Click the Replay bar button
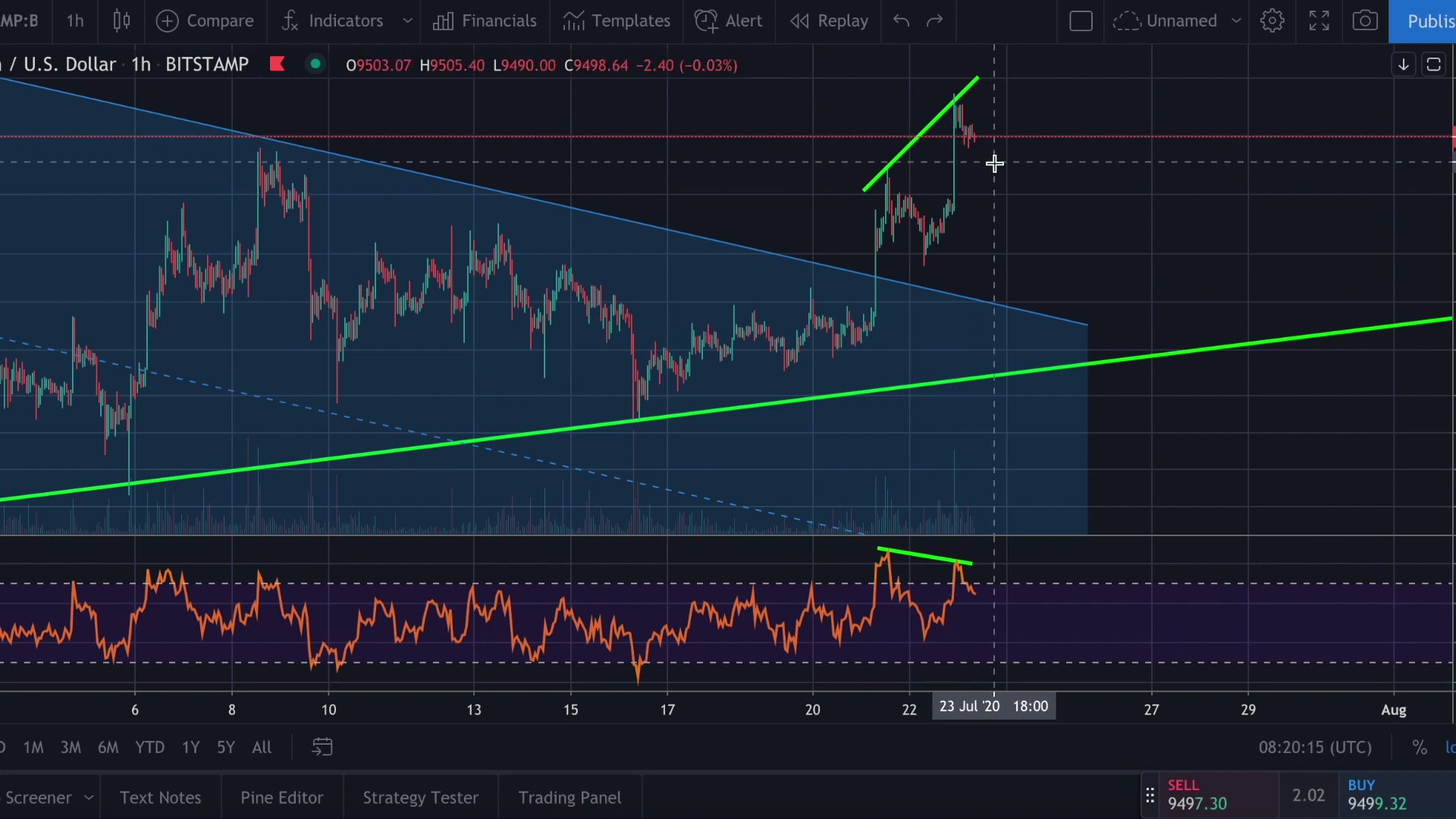This screenshot has width=1456, height=819. click(829, 20)
